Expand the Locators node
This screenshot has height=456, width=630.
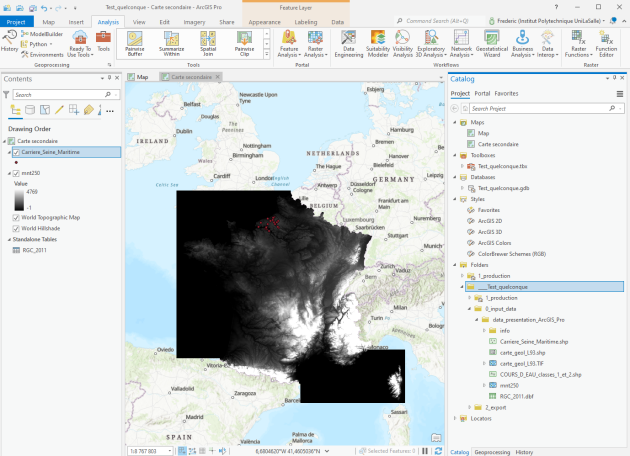tap(455, 418)
